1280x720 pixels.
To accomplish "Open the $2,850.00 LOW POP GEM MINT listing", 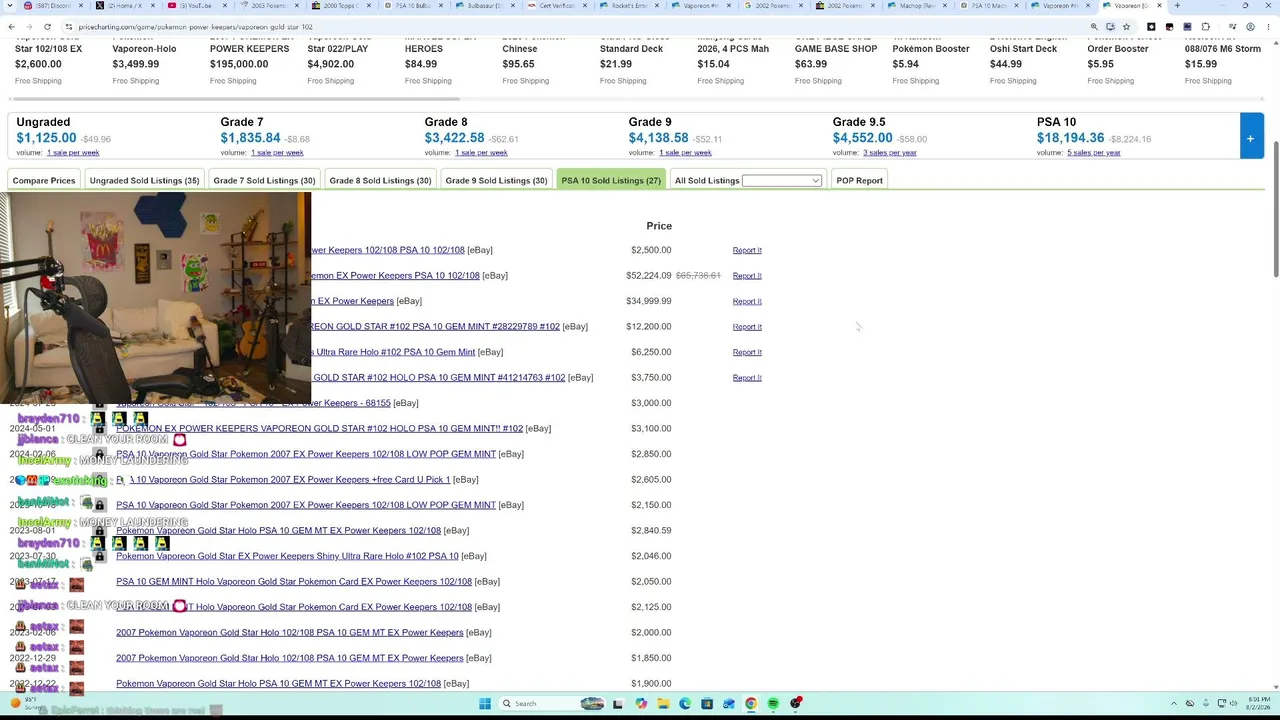I will (306, 454).
